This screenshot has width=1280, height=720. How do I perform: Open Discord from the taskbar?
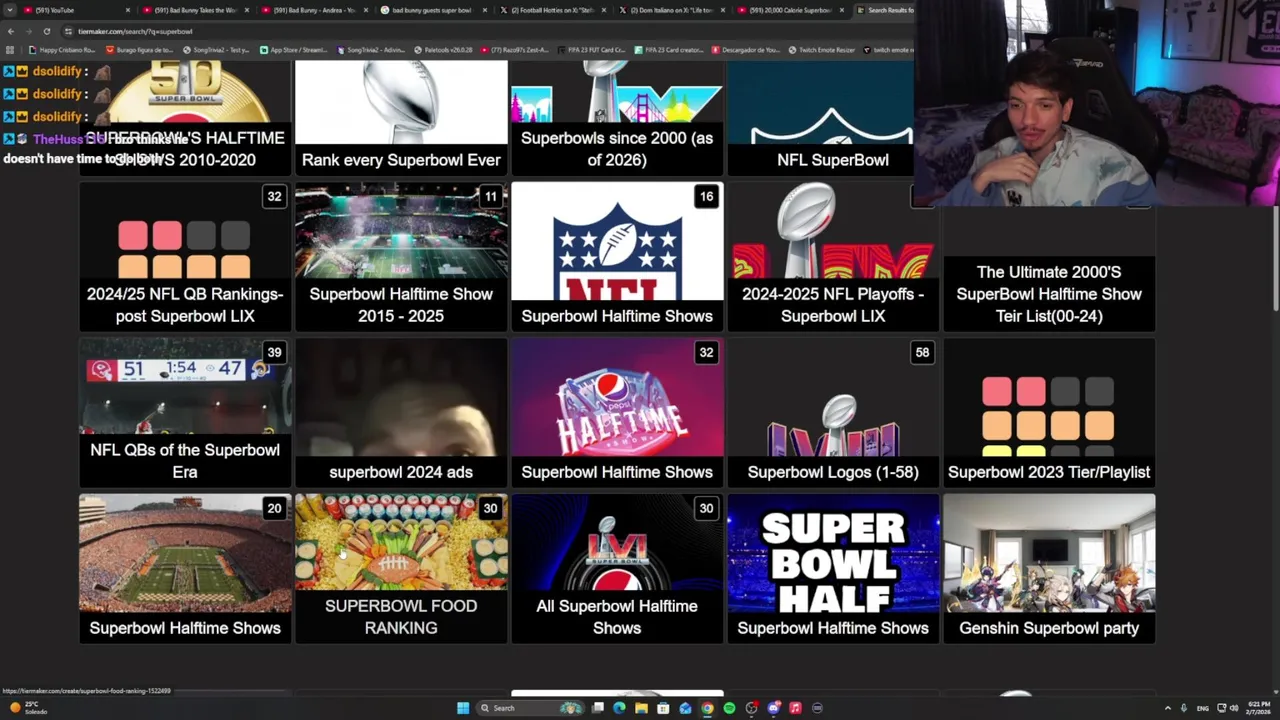[773, 708]
